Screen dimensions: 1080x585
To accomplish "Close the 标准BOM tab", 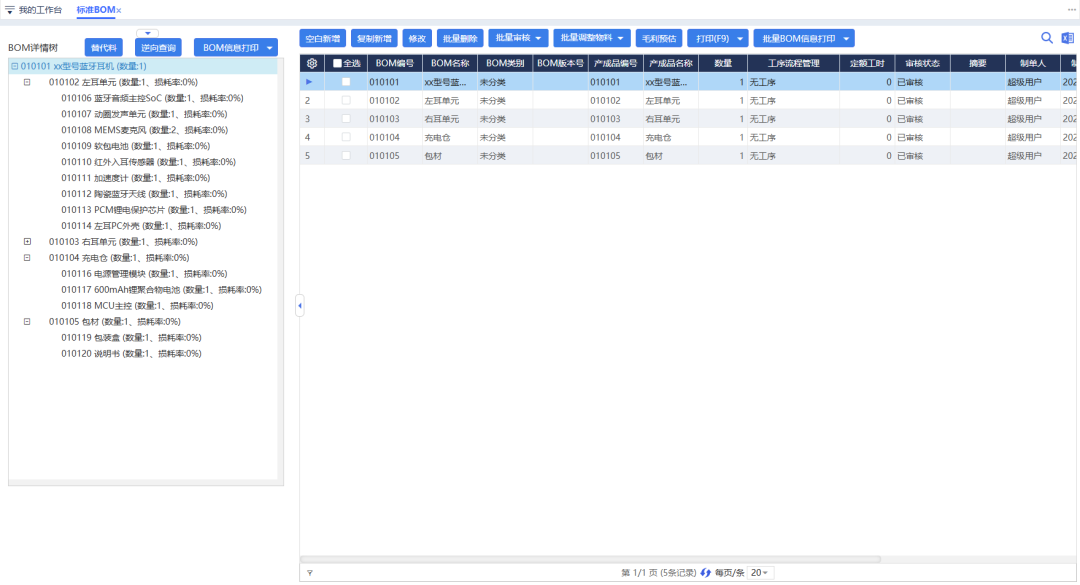I will (x=119, y=10).
